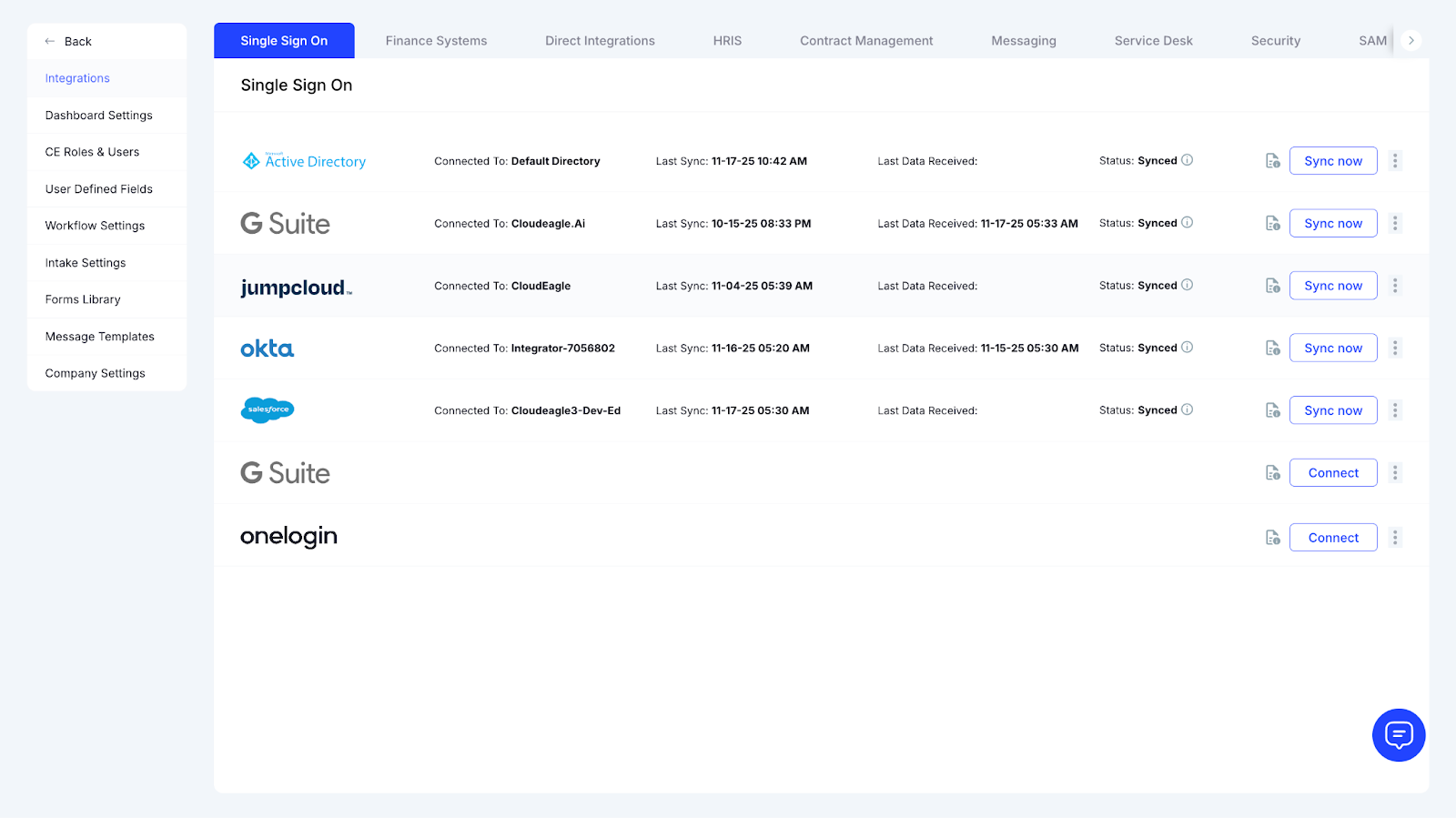Select the 'Cloudeagle3-Dev-Ed' connection text

point(565,410)
